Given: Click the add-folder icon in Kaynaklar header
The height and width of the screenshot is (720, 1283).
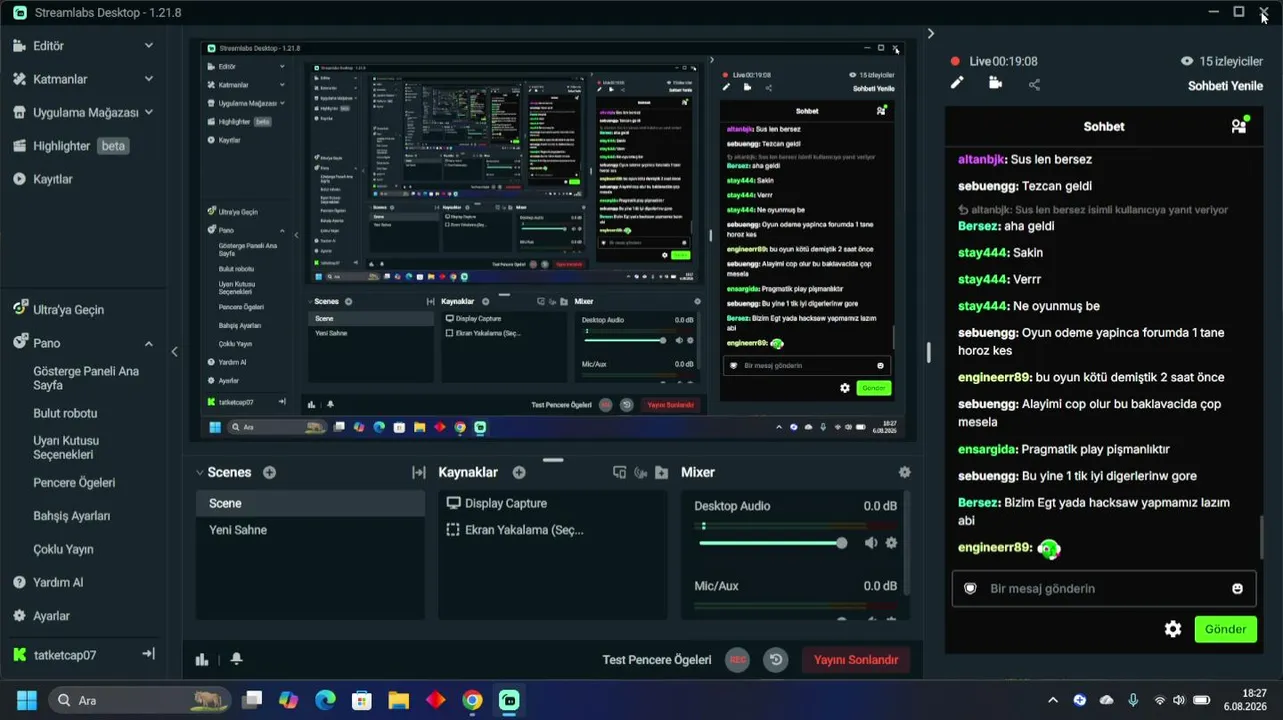Looking at the screenshot, I should tap(661, 473).
